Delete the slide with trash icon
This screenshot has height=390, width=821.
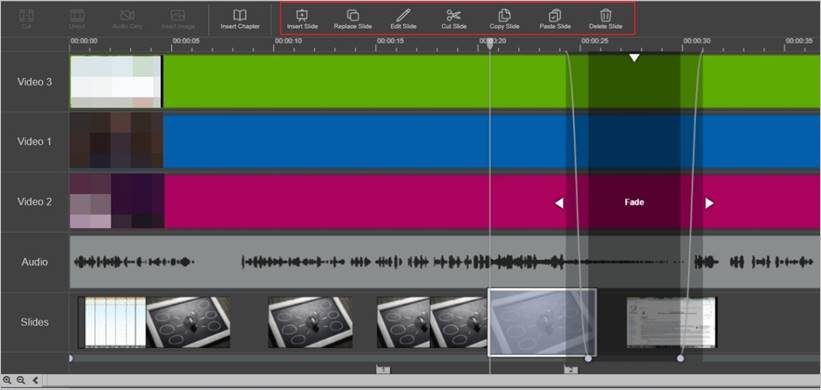(x=605, y=15)
